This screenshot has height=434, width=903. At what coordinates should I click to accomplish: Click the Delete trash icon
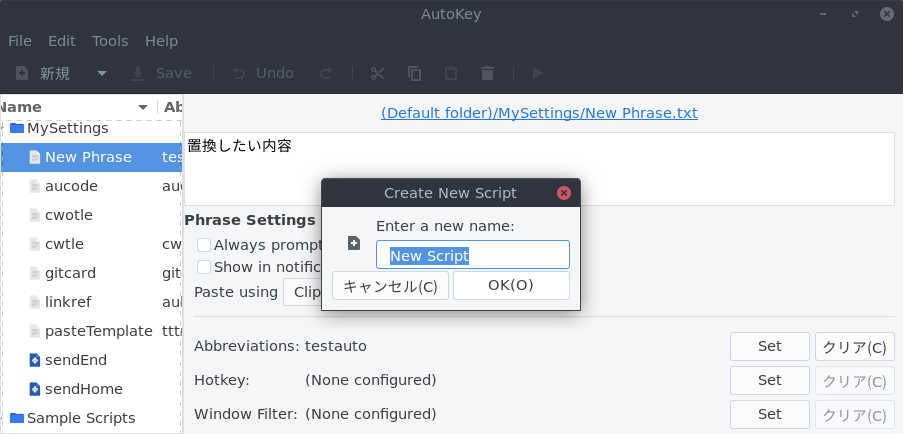tap(487, 73)
